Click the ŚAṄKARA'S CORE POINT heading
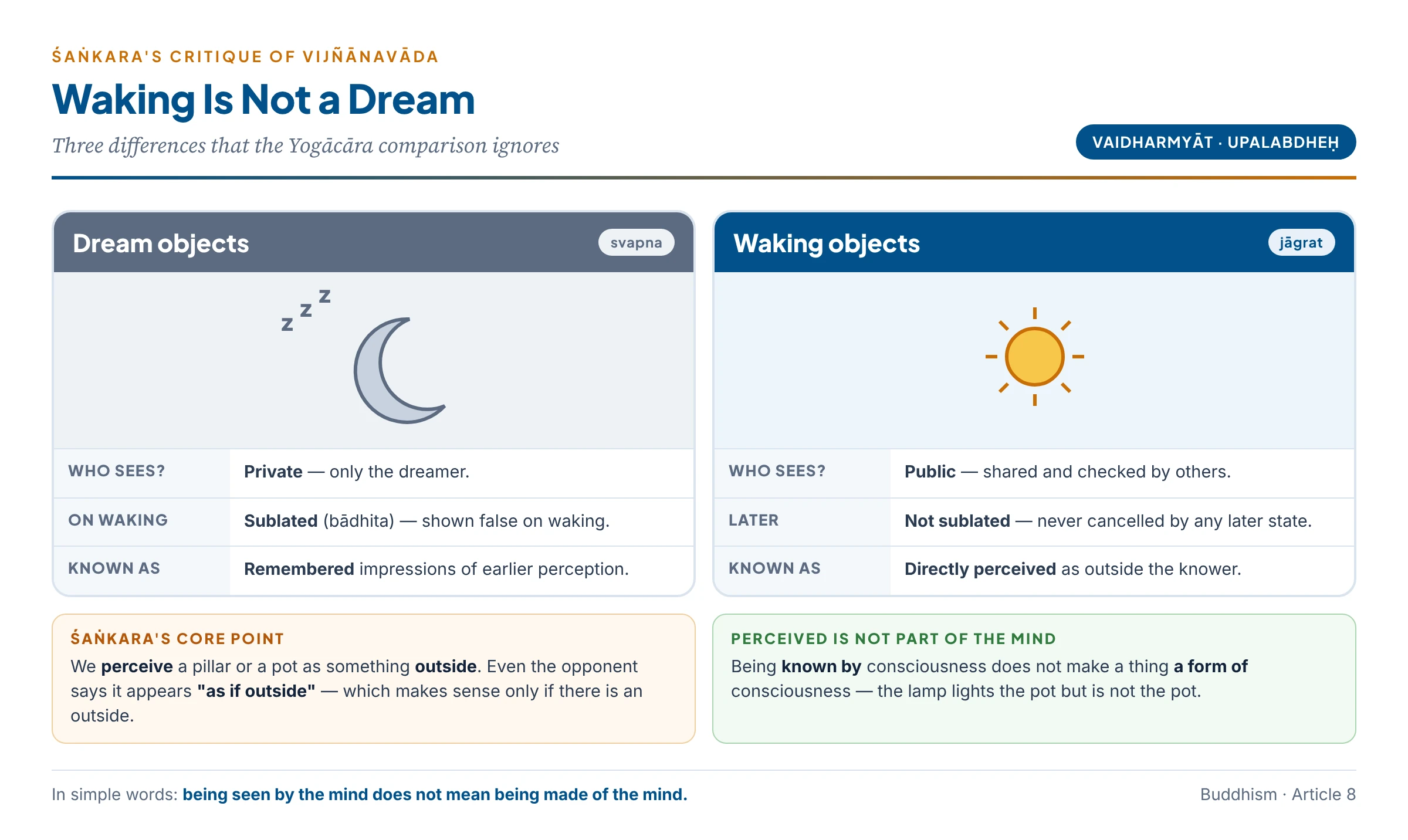Screen dimensions: 1408x840 [177, 639]
